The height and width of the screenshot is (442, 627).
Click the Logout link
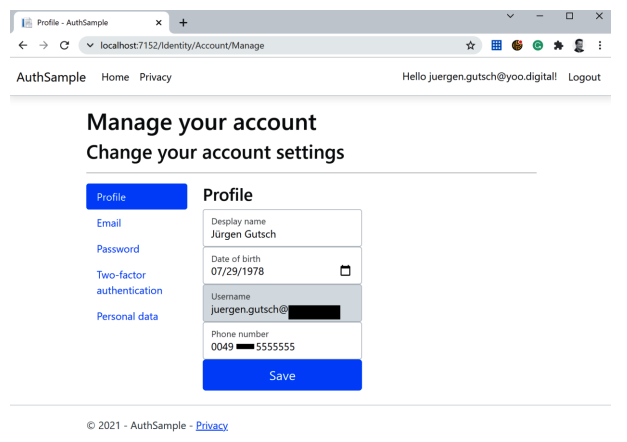click(x=584, y=78)
